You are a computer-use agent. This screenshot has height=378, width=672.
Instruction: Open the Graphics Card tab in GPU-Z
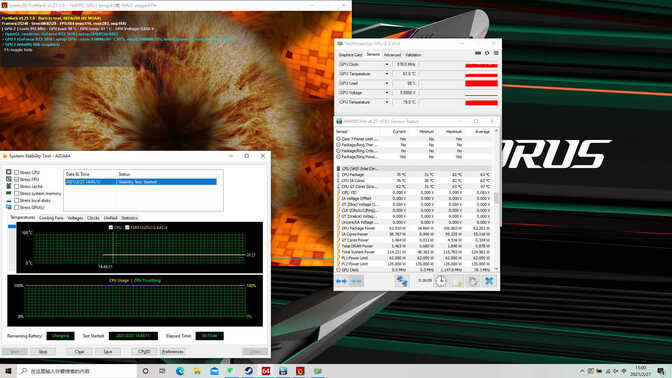350,55
